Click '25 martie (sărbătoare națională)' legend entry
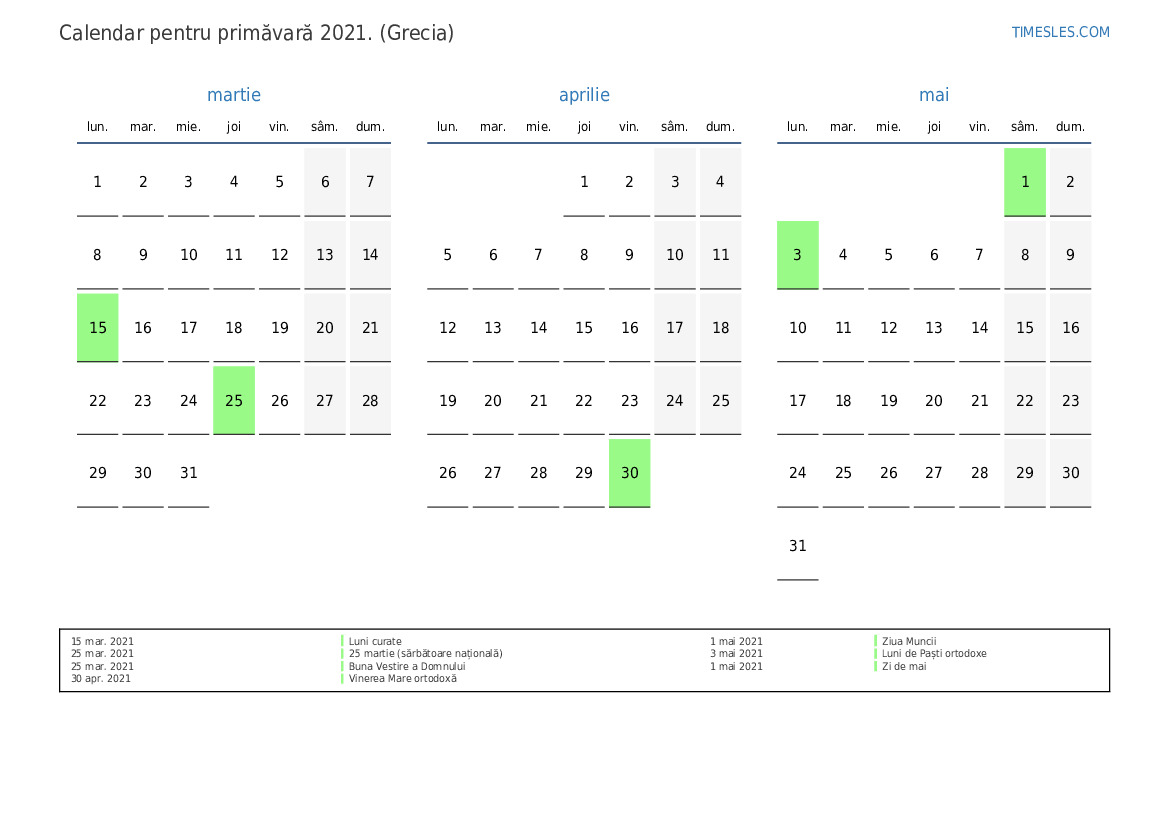Viewport: 1169px width, 827px height. click(x=426, y=654)
